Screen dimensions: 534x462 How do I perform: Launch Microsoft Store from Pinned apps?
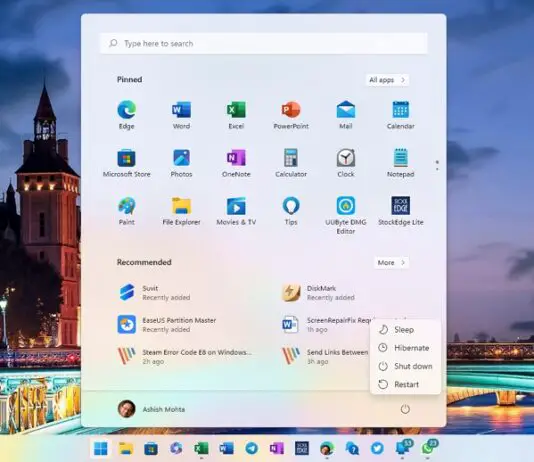pyautogui.click(x=126, y=163)
